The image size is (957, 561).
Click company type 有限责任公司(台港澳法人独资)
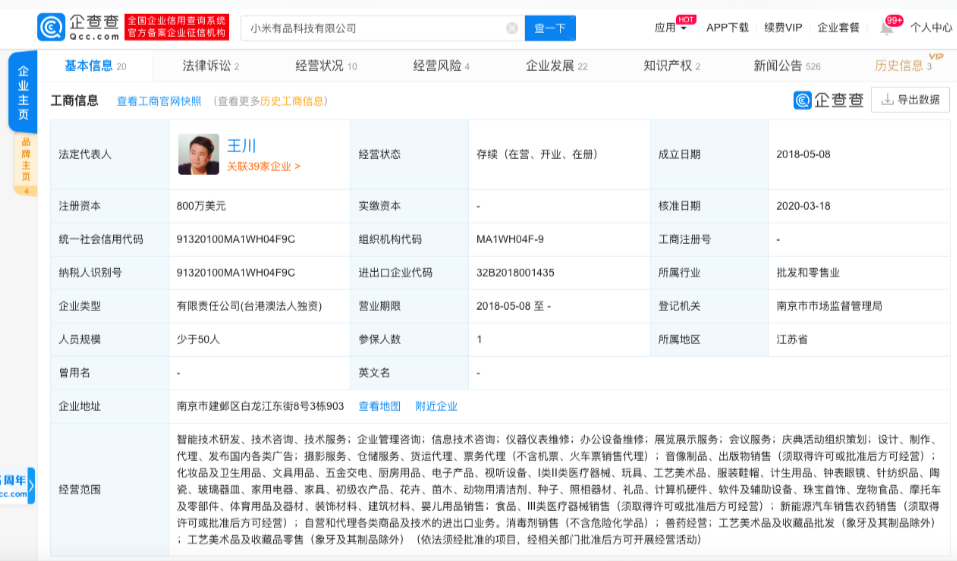249,306
